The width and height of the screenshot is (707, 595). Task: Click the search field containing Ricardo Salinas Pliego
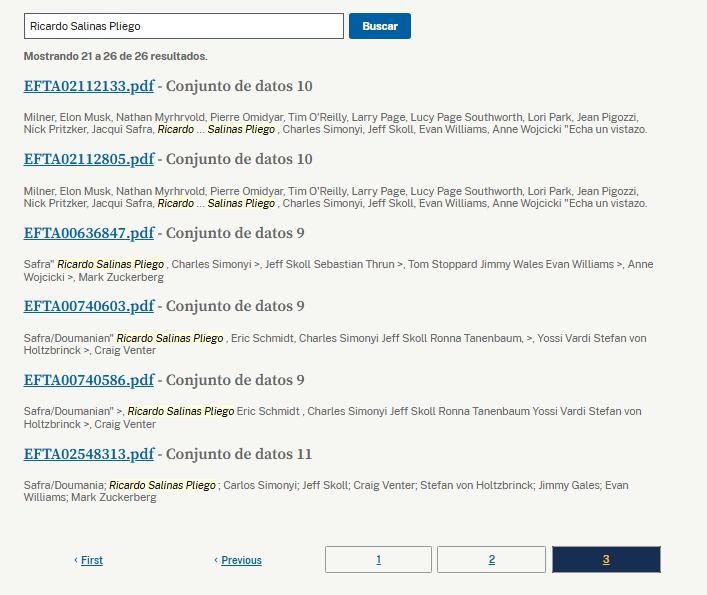(184, 26)
